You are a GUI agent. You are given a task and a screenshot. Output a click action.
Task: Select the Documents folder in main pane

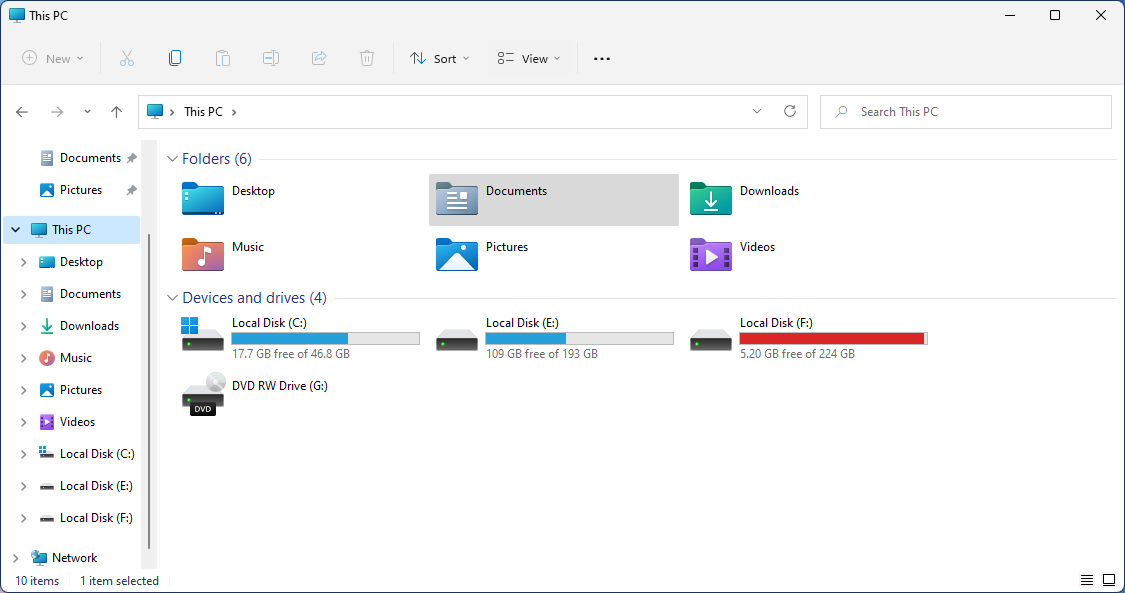coord(554,200)
